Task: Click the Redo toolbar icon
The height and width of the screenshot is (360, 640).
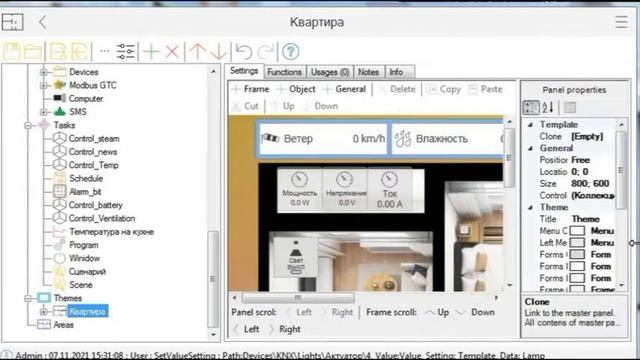Action: point(266,51)
